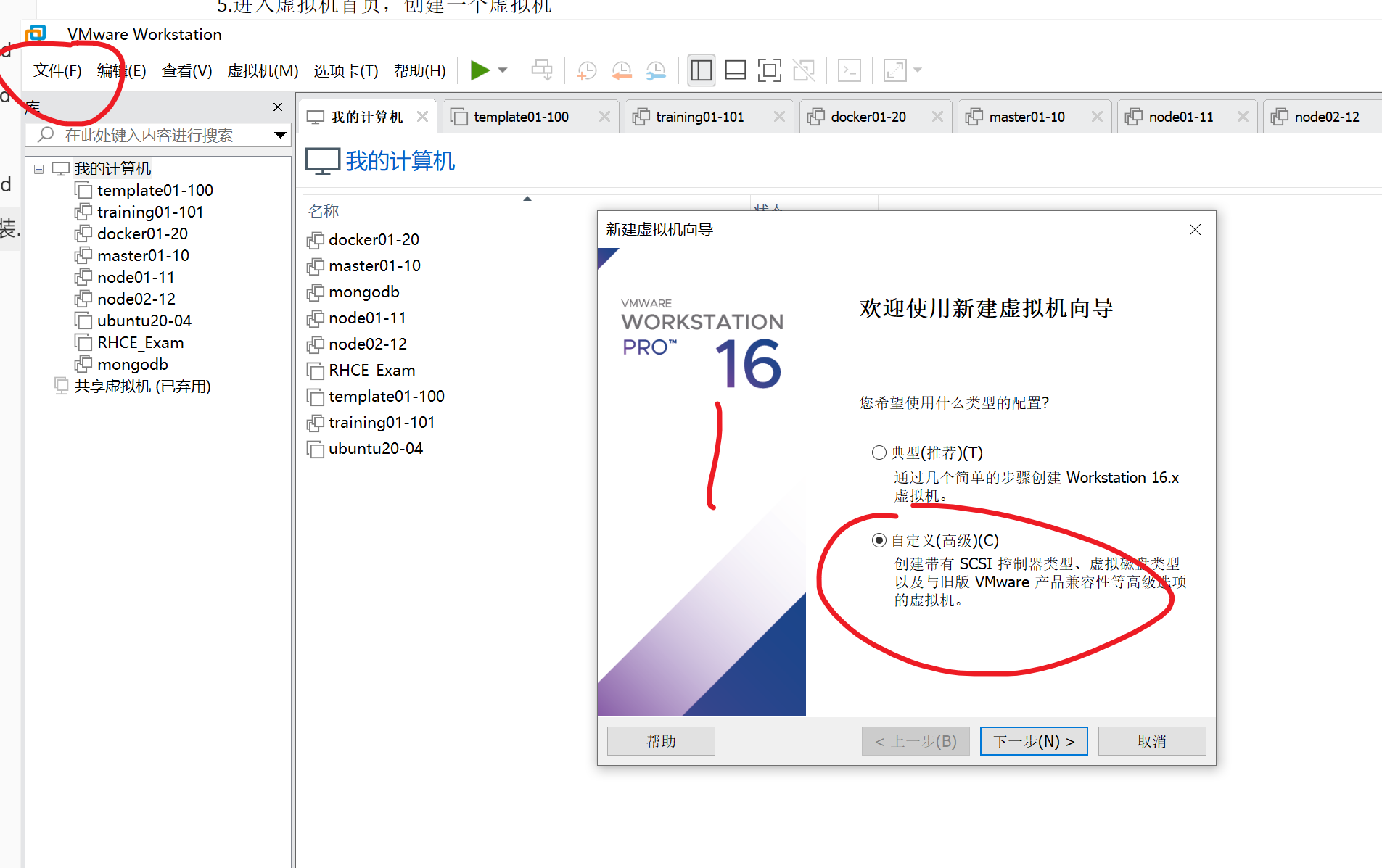Click the Send Ctrl+Alt+Del toolbar icon
Viewport: 1382px width, 868px height.
[x=542, y=70]
